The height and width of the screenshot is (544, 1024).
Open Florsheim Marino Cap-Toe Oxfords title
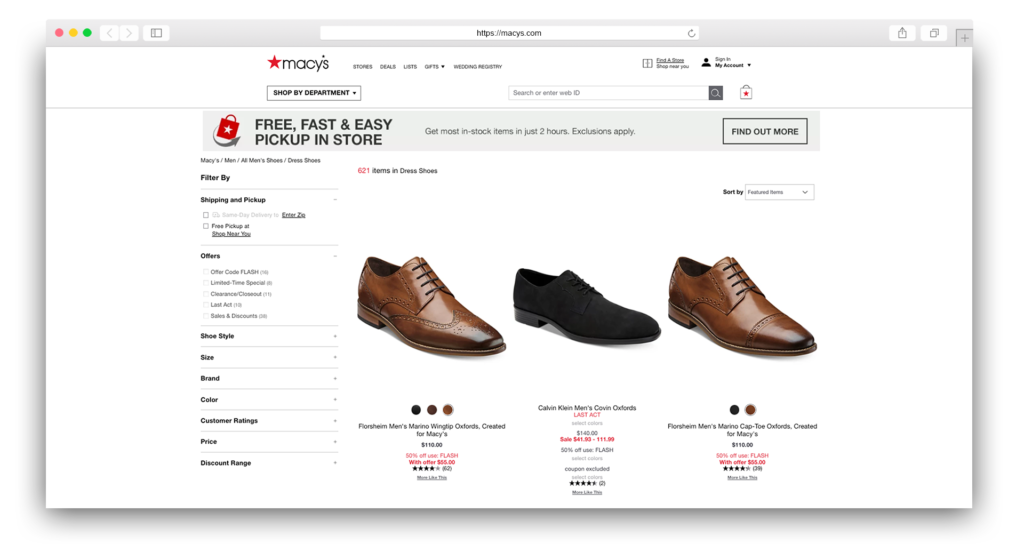[x=742, y=430]
